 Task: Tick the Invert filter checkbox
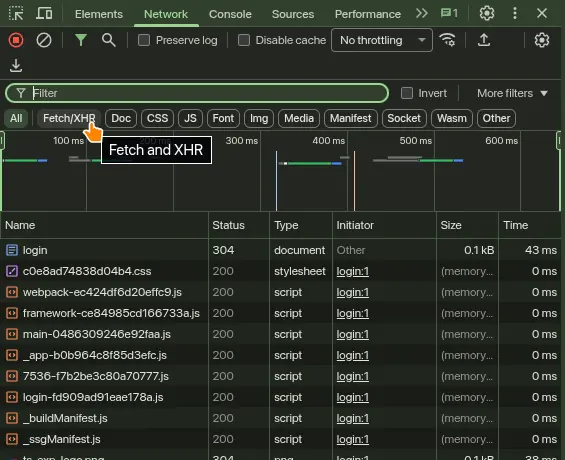(x=407, y=93)
